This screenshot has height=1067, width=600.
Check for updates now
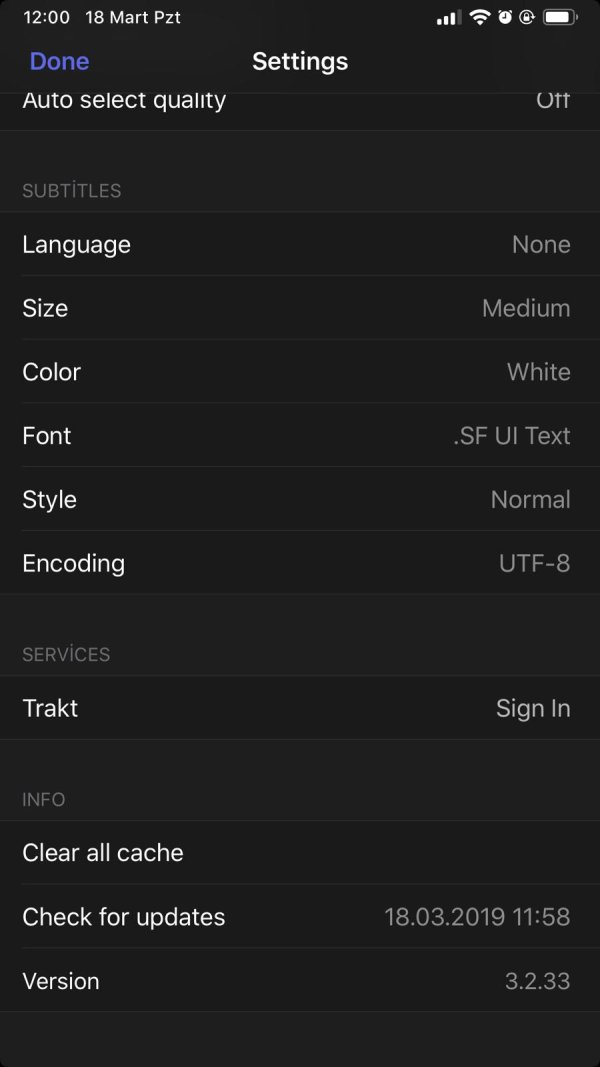tap(300, 917)
